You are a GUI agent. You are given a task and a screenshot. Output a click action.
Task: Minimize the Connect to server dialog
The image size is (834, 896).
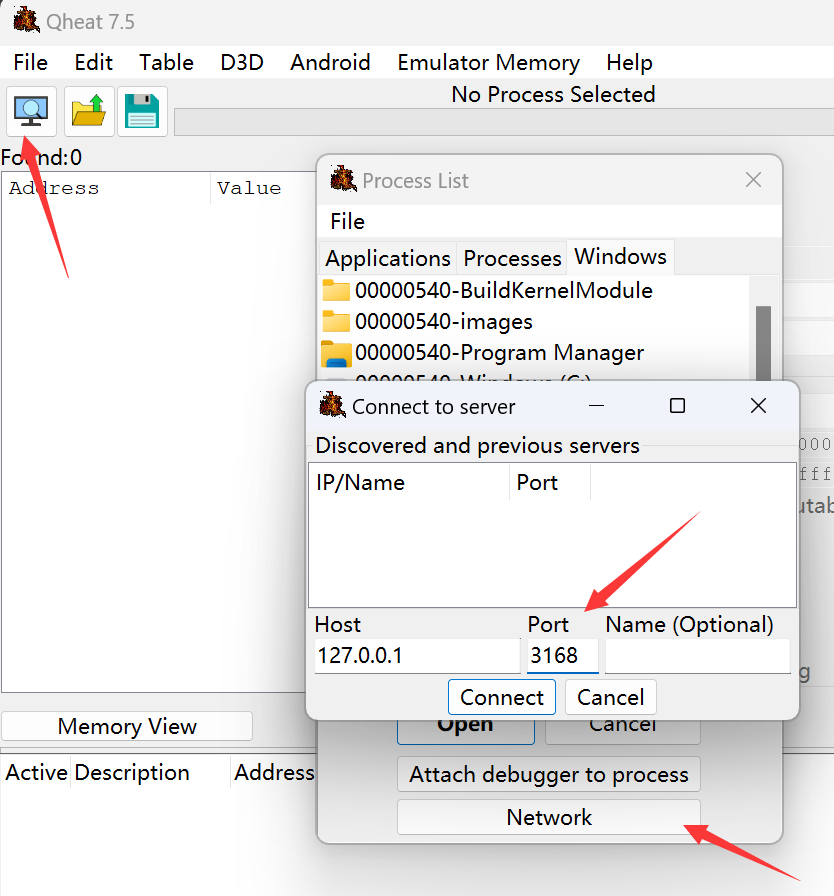point(597,406)
